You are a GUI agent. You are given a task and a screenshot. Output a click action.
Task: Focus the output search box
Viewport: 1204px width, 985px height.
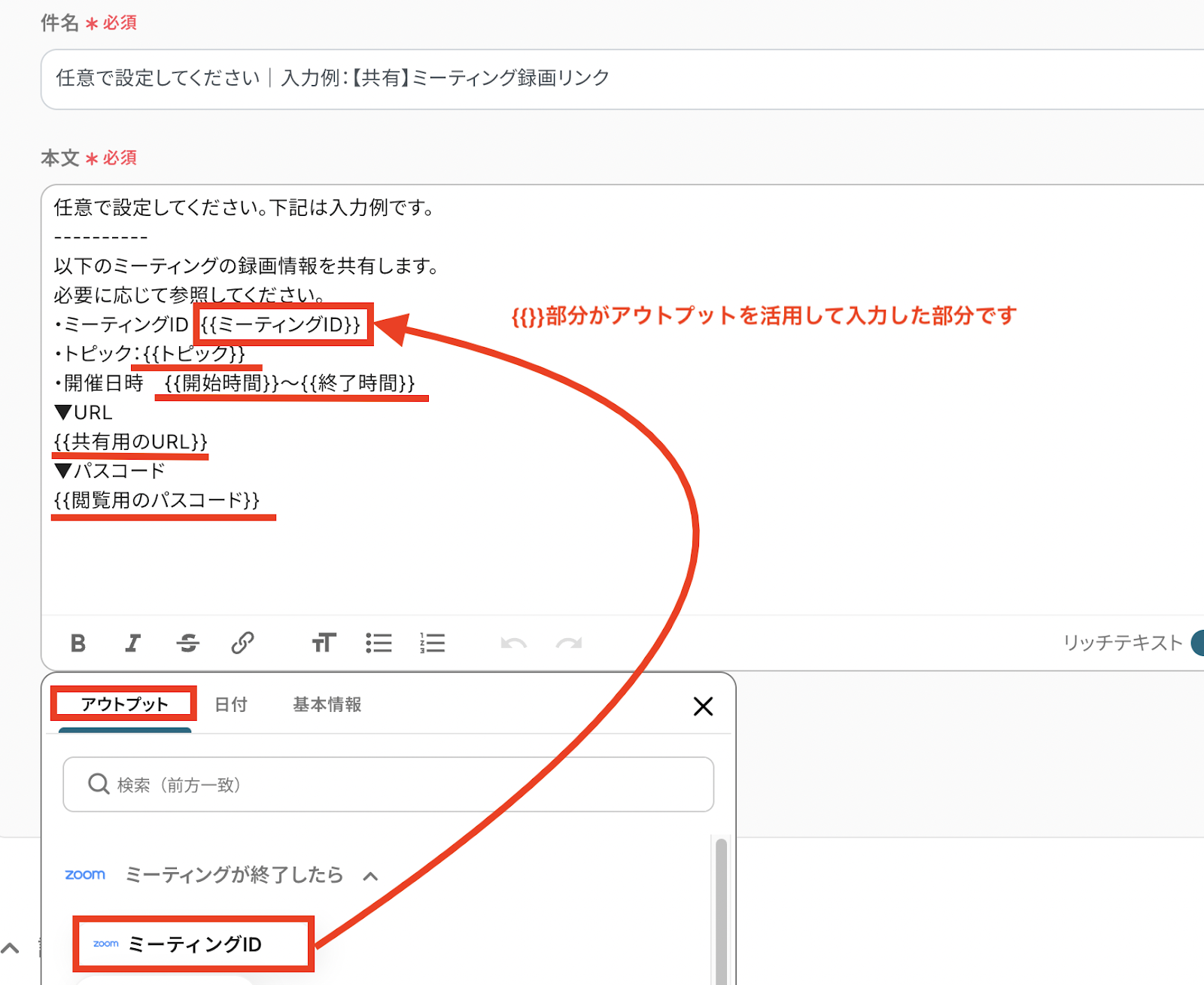(388, 785)
